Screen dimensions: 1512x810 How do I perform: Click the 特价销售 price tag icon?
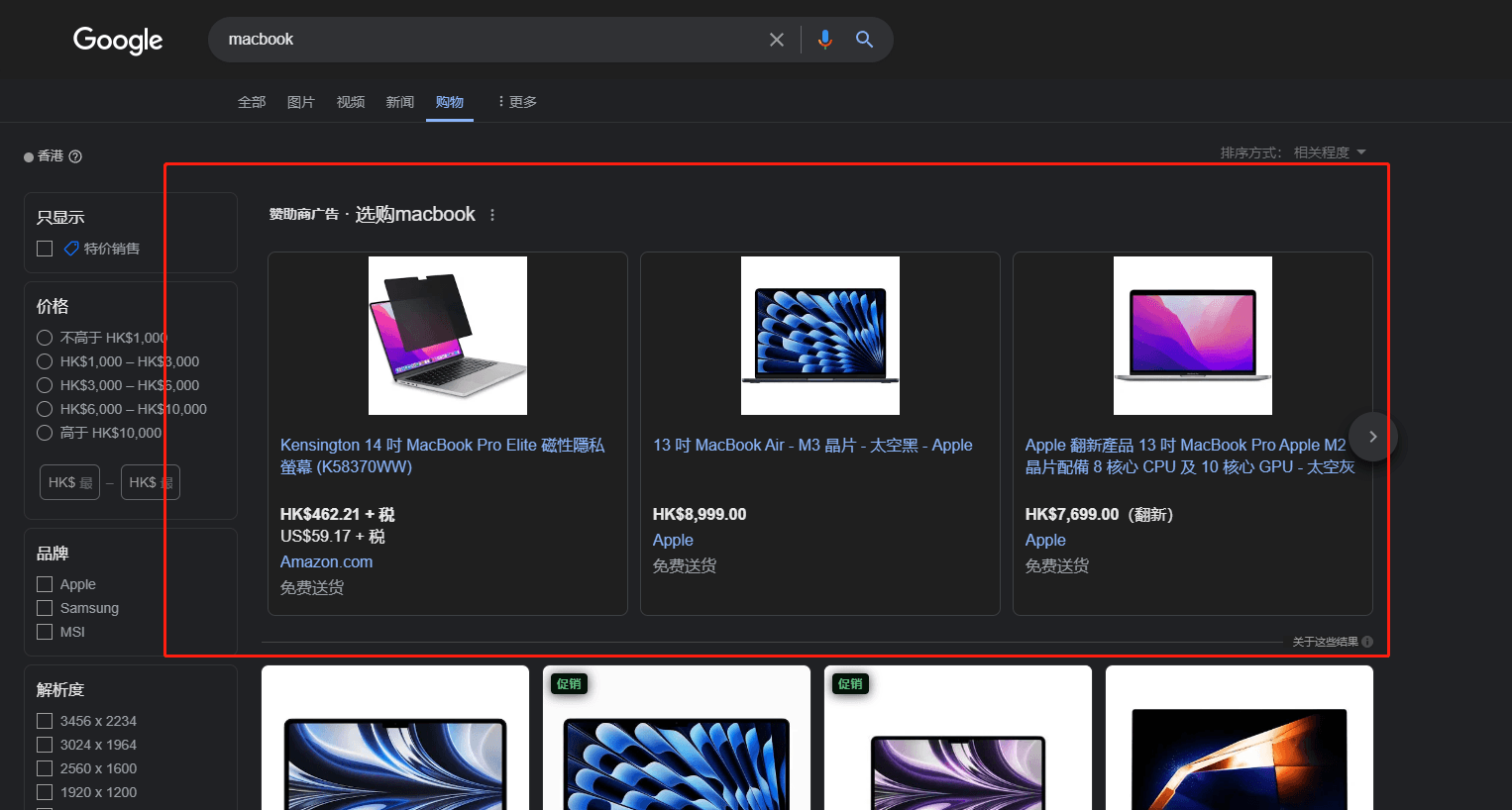pyautogui.click(x=71, y=249)
